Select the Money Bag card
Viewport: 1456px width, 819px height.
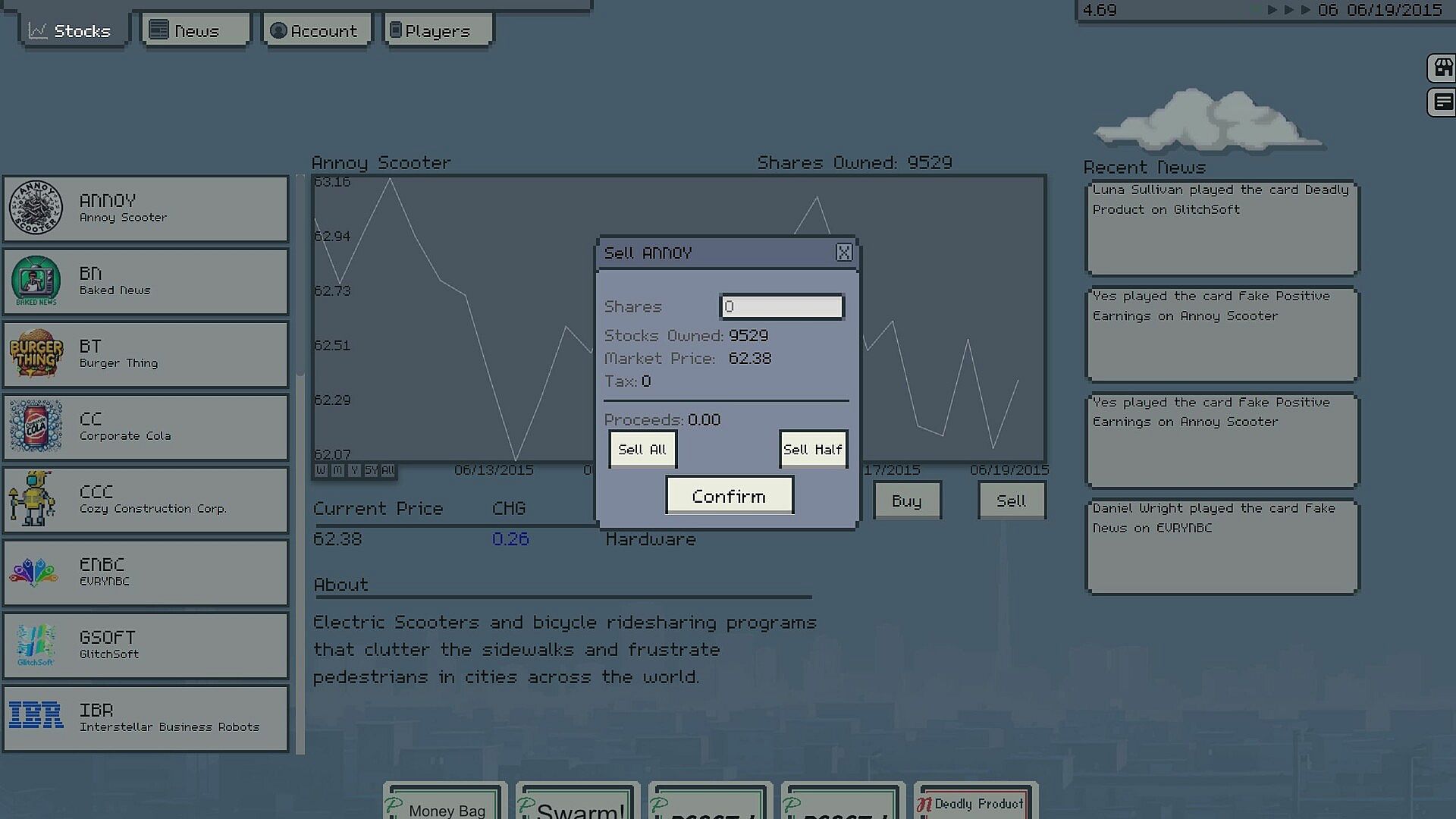click(445, 804)
